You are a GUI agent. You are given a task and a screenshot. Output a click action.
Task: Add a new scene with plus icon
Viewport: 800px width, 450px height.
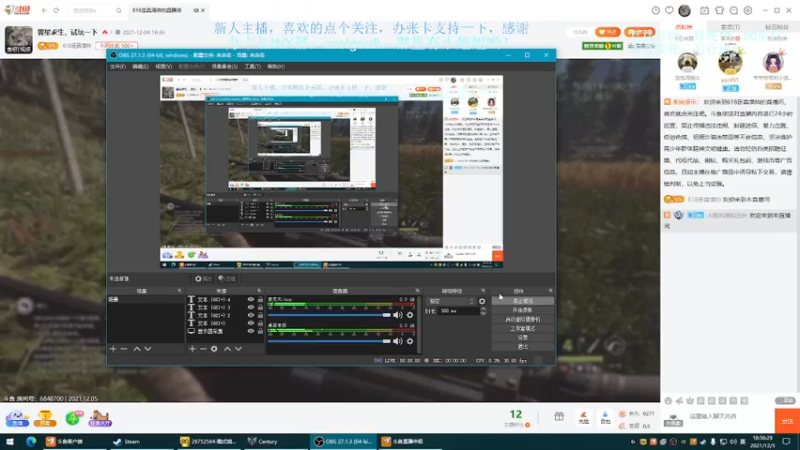[x=113, y=349]
